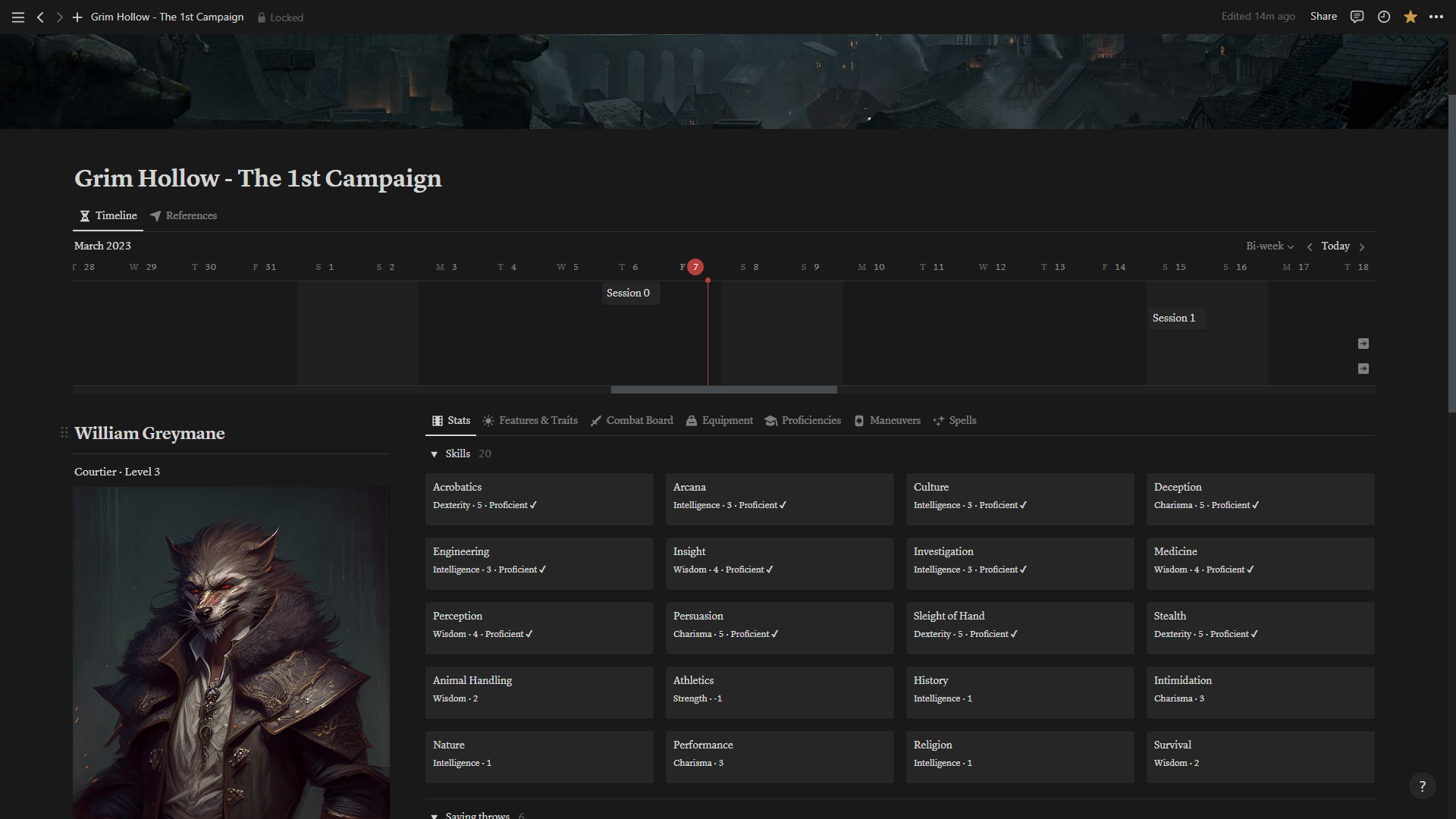Open the comments icon in top bar
Viewport: 1456px width, 819px height.
pos(1357,17)
